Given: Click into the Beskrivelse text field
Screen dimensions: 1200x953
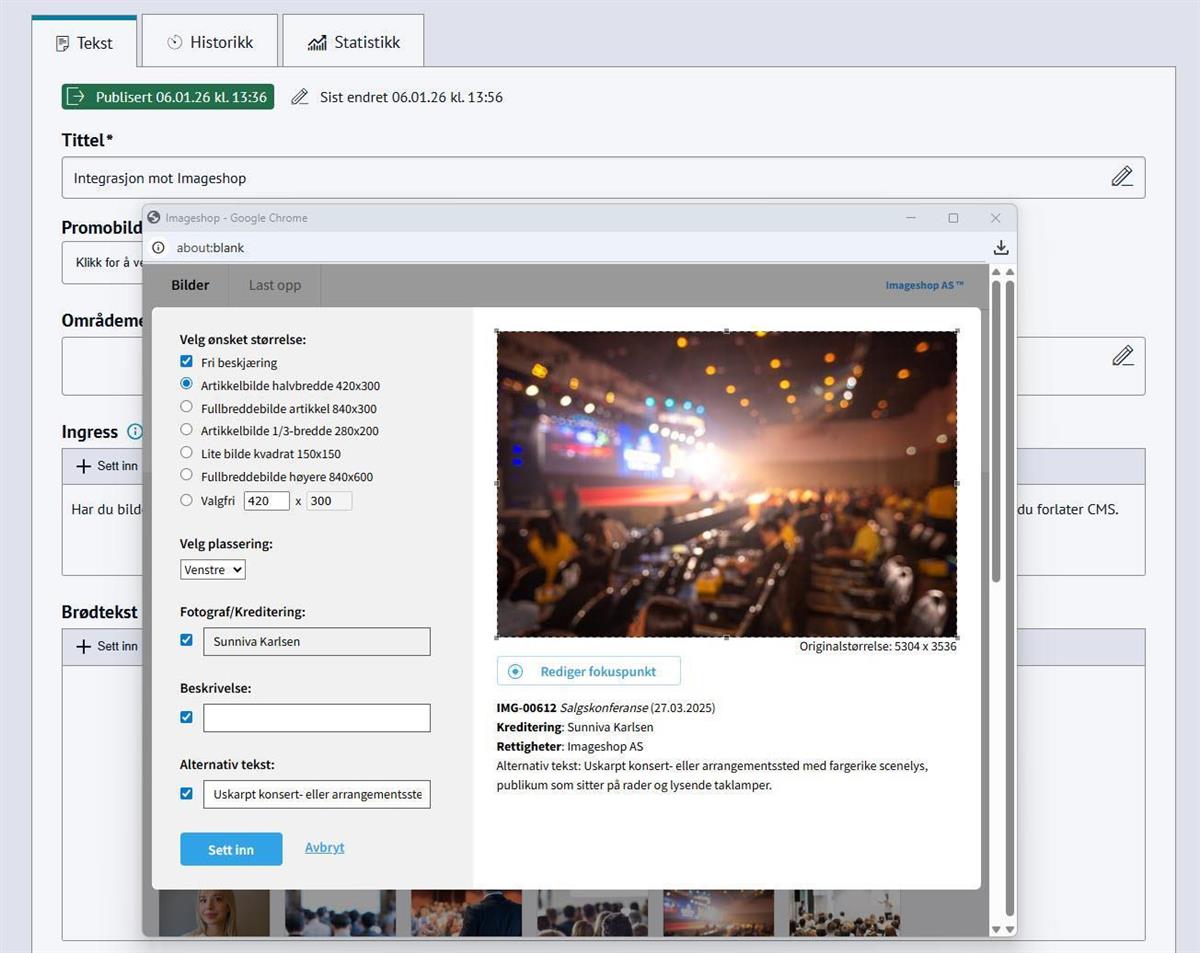Looking at the screenshot, I should 316,717.
